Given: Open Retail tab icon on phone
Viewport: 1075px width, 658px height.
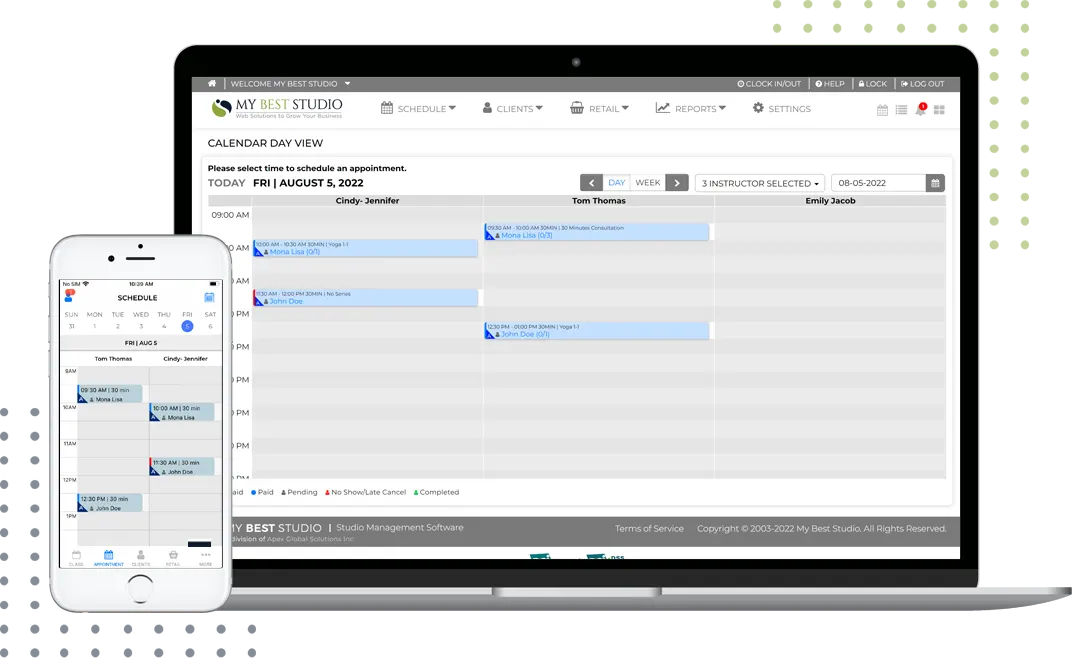Looking at the screenshot, I should [x=173, y=557].
